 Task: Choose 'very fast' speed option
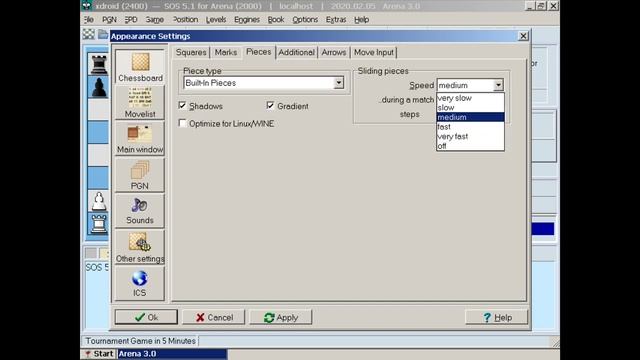point(470,136)
